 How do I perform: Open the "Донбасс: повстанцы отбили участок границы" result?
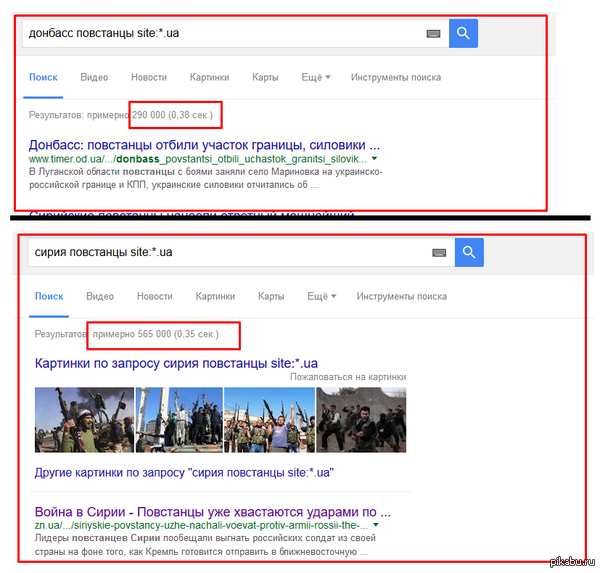click(204, 143)
